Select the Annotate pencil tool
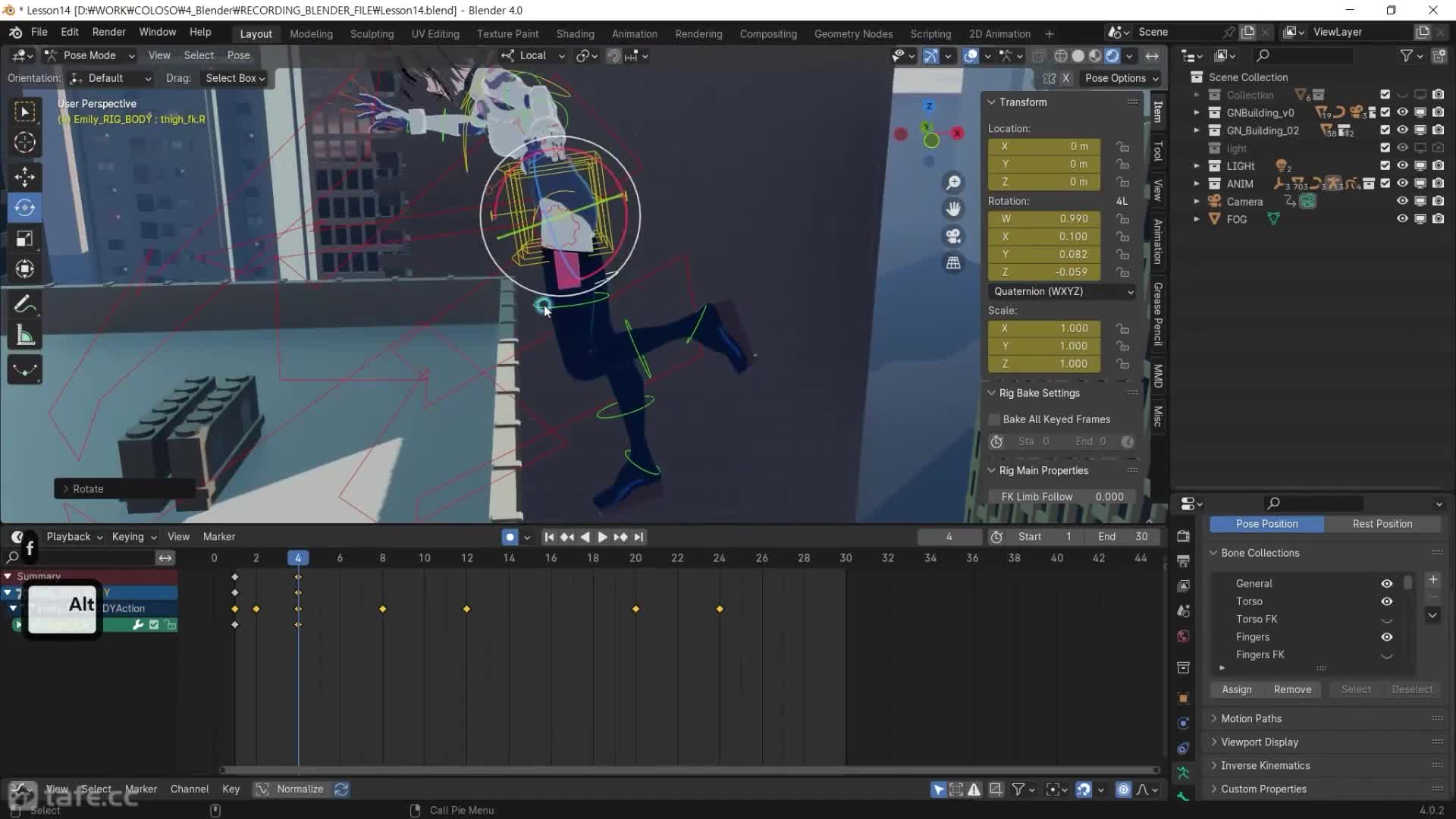Viewport: 1456px width, 819px height. pyautogui.click(x=24, y=305)
